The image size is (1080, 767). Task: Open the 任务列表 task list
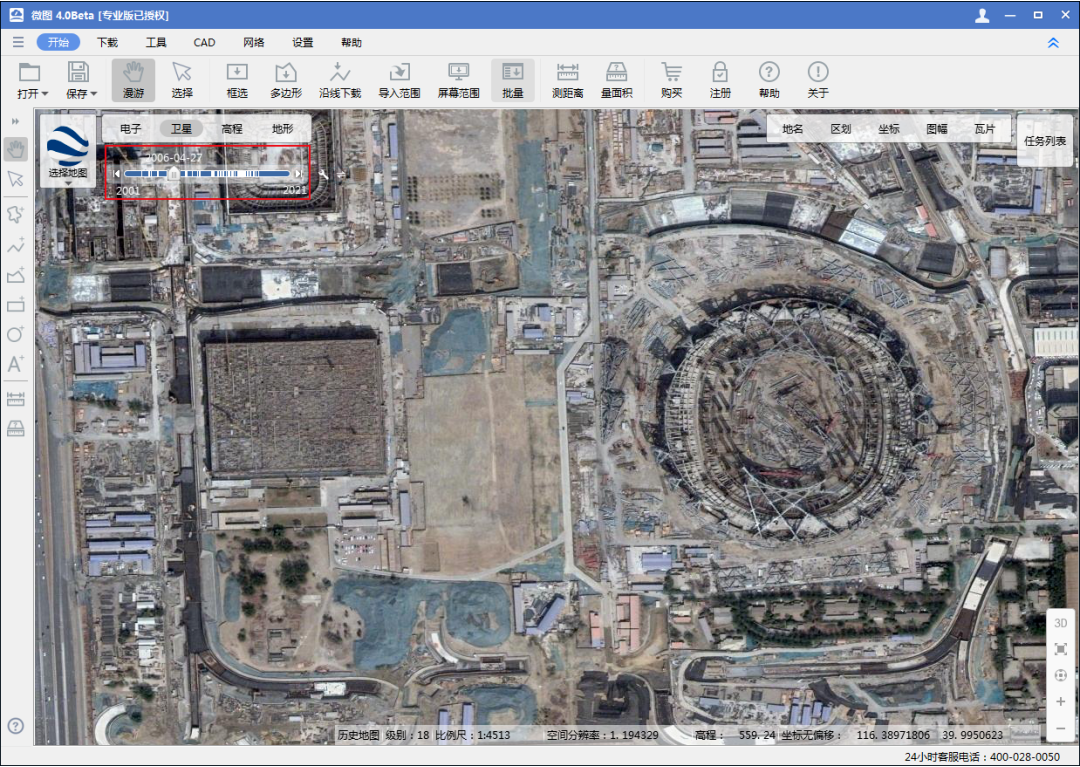[x=1045, y=141]
